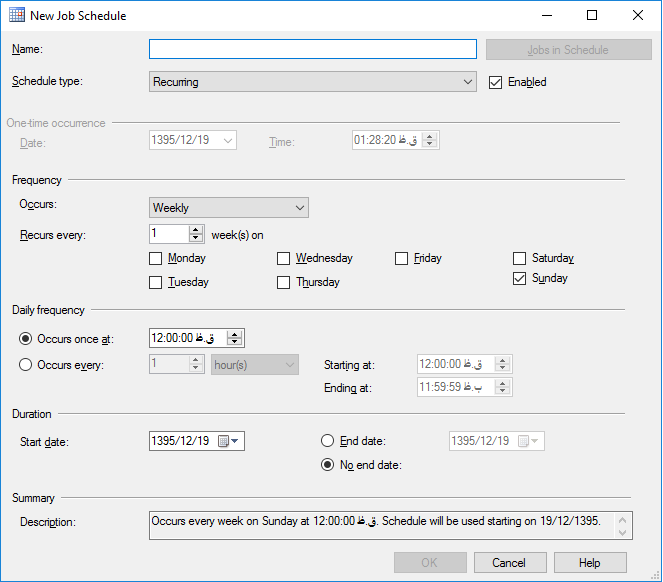Tick the Friday checkbox
Screen dimensions: 663x582
[x=402, y=258]
